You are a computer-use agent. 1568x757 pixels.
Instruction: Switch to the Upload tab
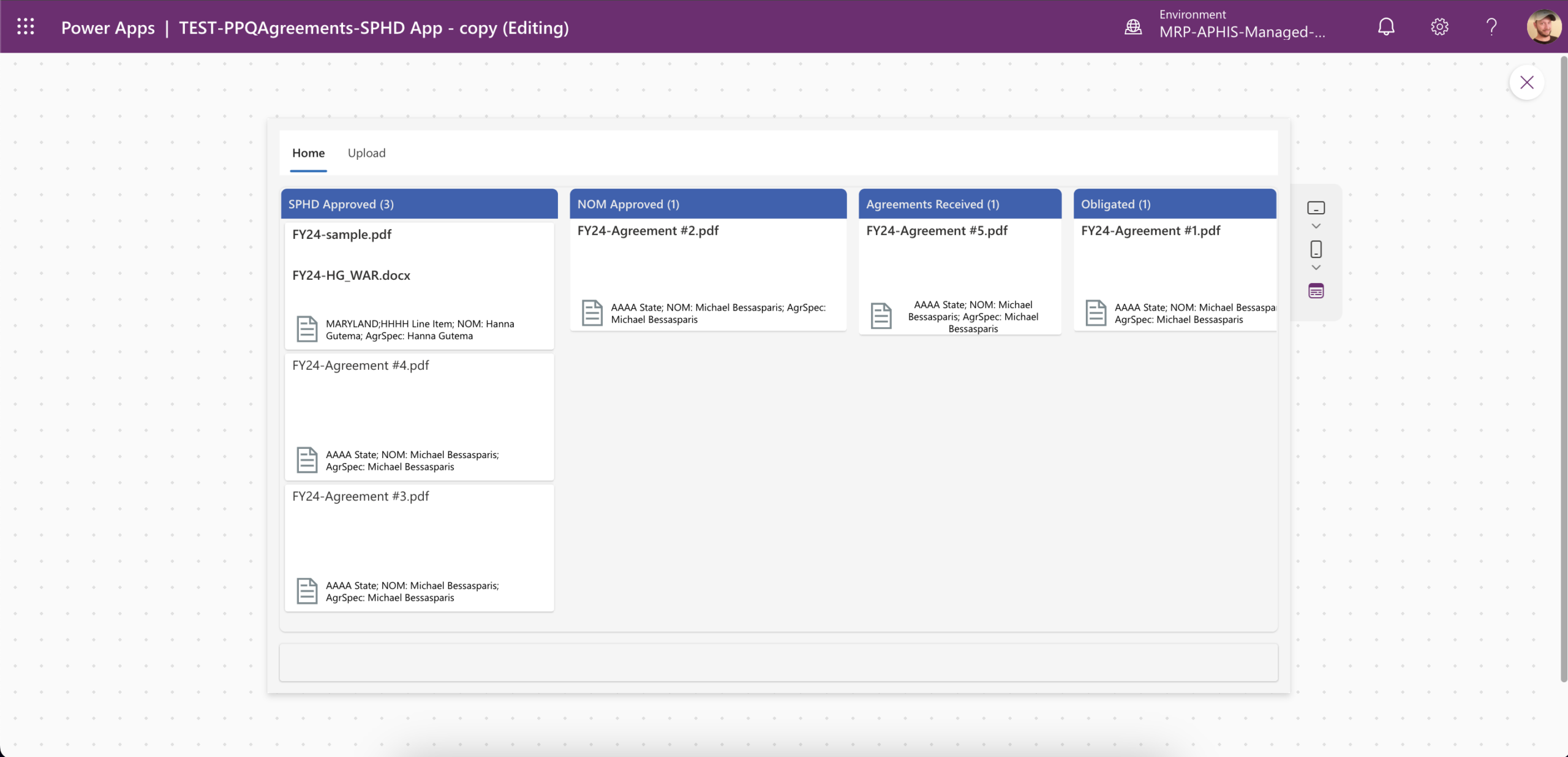(366, 153)
